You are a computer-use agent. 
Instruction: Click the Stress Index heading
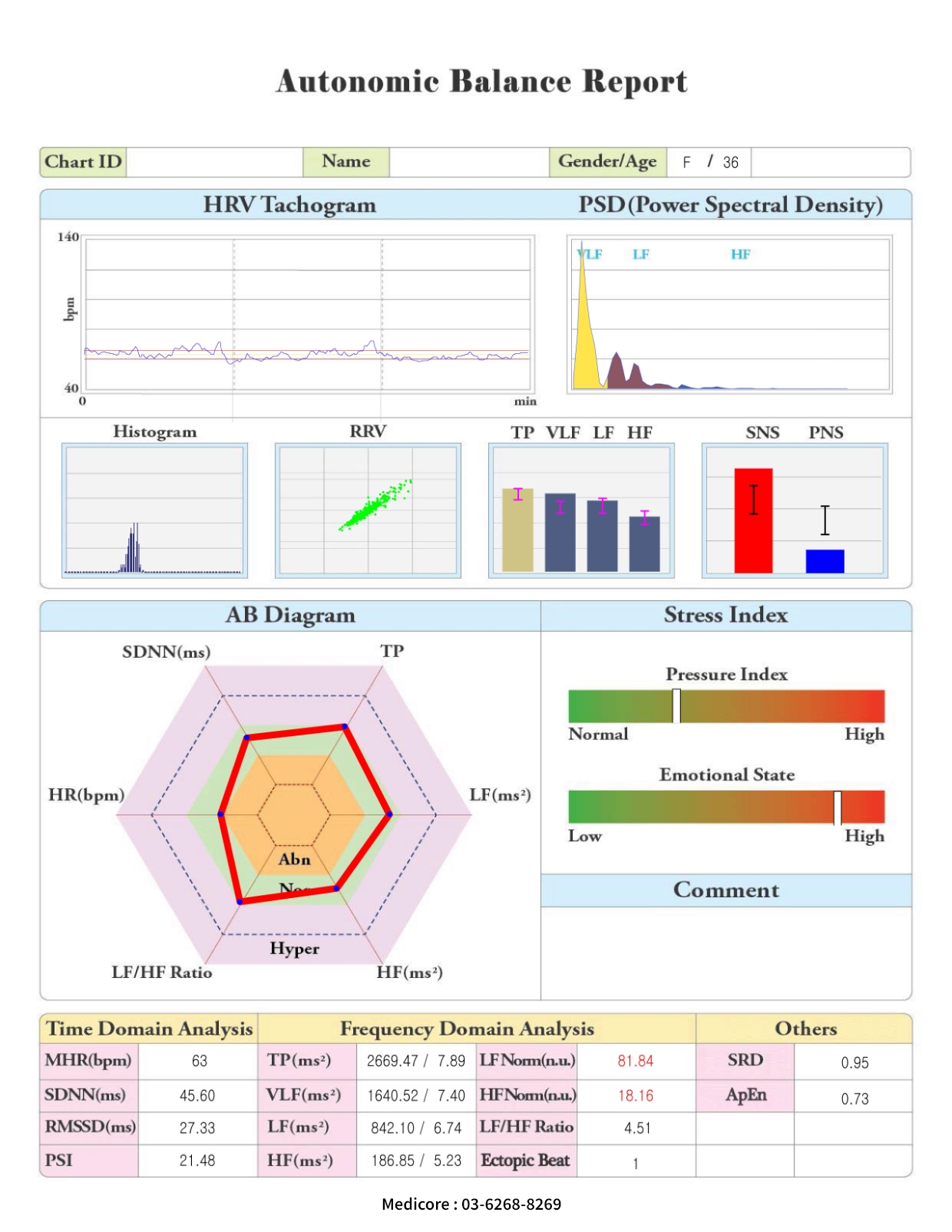point(726,615)
